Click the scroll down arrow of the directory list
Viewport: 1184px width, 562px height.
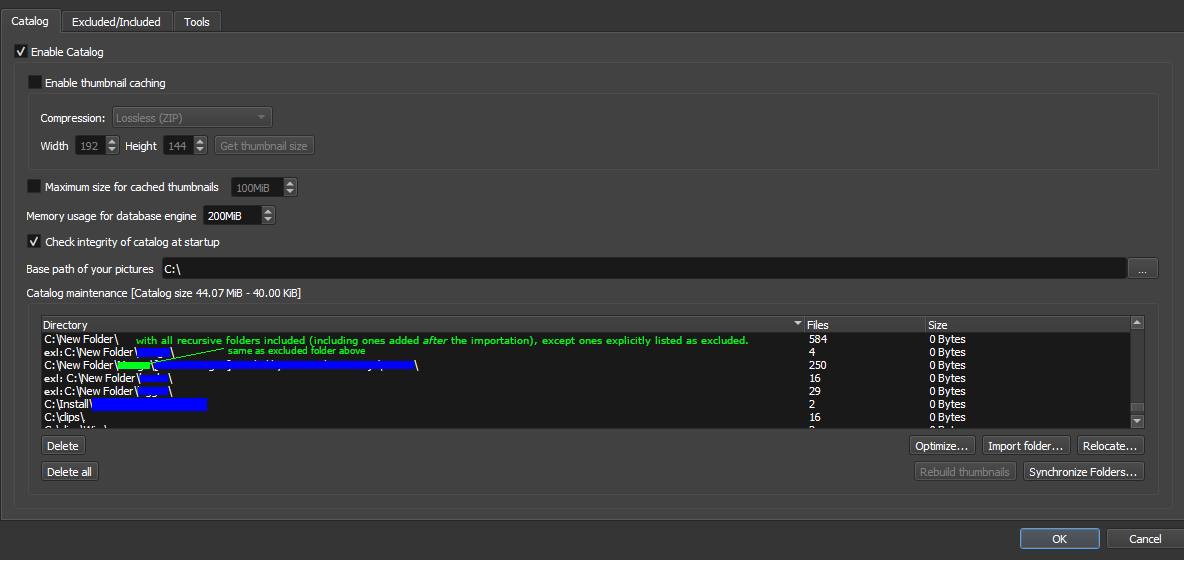1137,421
